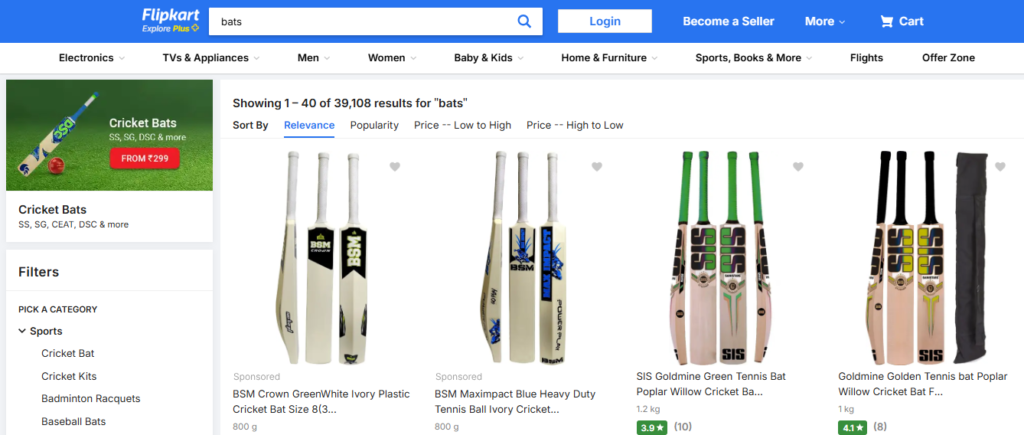Select Badminton Racquets category filter
This screenshot has height=435, width=1024.
(91, 398)
